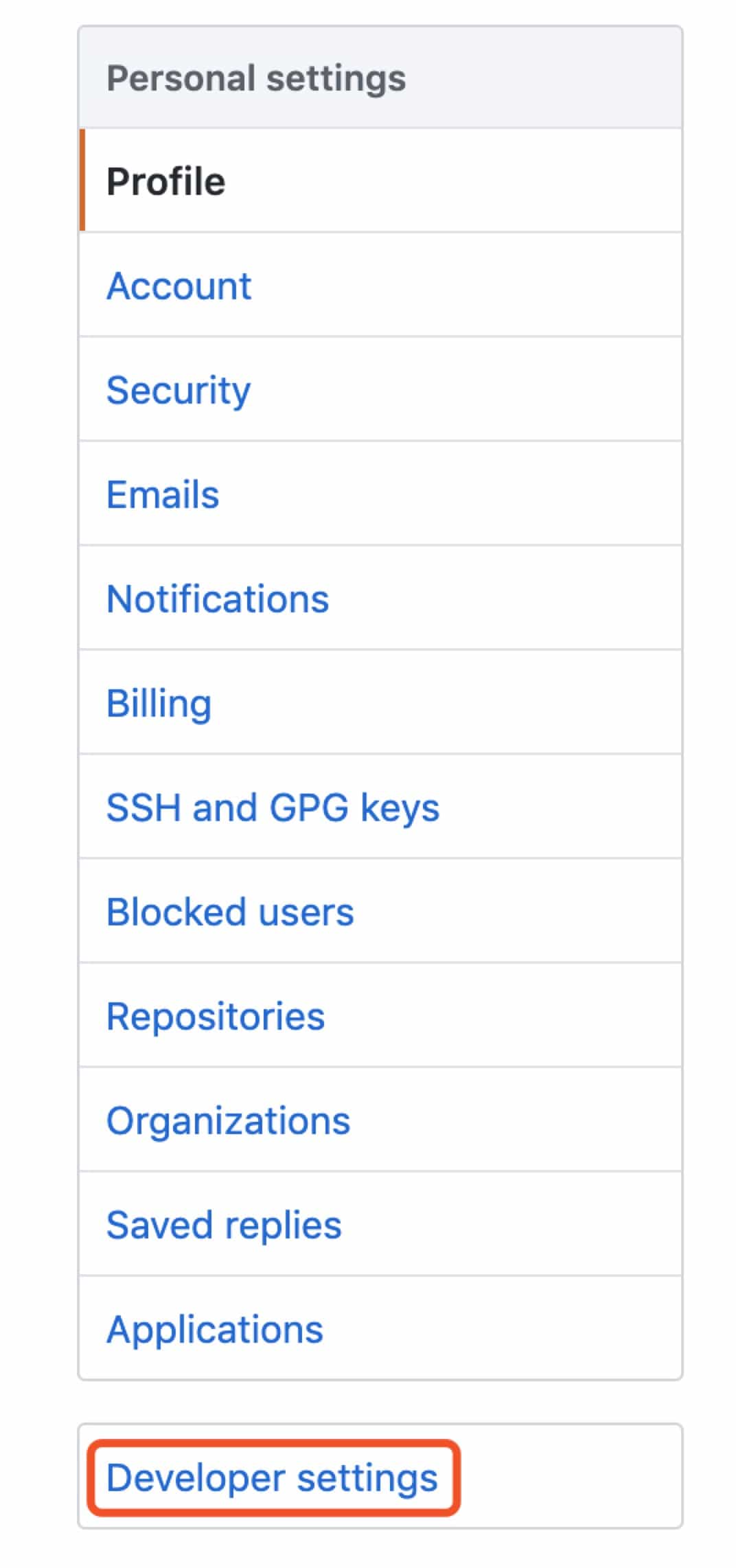Viewport: 736px width, 1568px height.
Task: Click the Personal settings header
Action: 380,78
